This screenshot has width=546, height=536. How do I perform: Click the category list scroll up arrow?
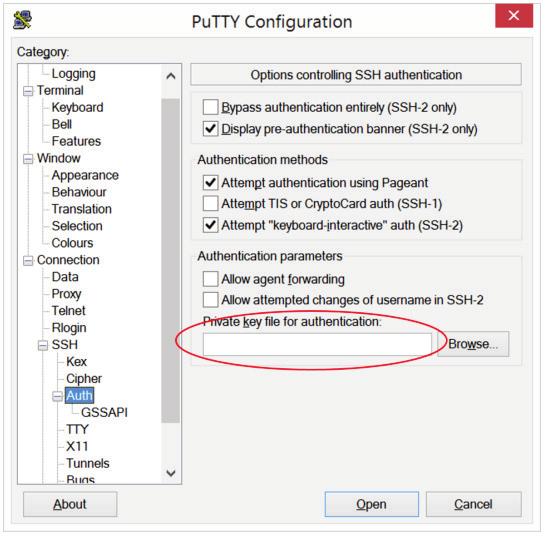(171, 76)
